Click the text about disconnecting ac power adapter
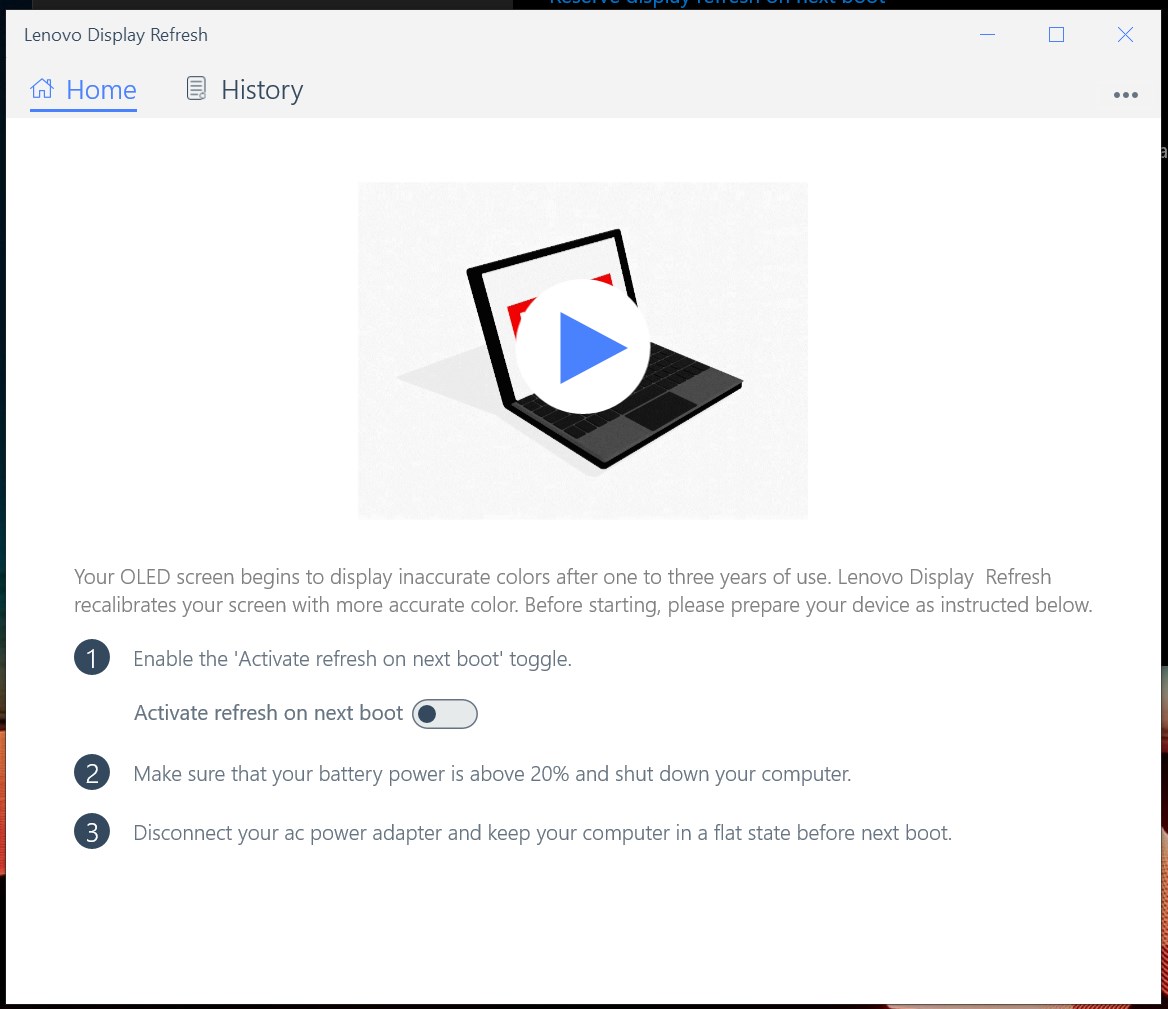Image resolution: width=1168 pixels, height=1009 pixels. coord(542,833)
